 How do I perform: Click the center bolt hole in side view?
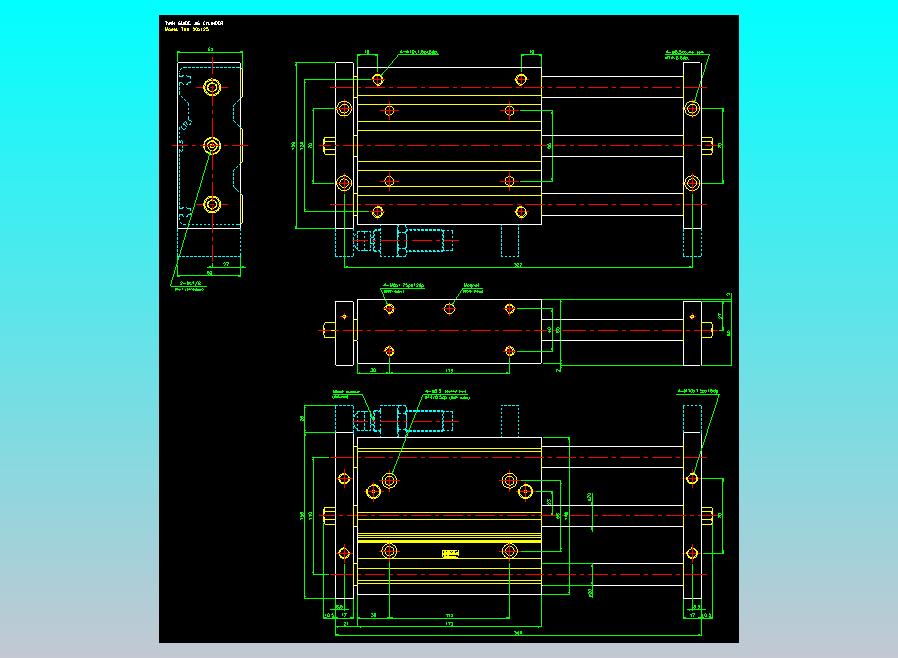(x=212, y=145)
